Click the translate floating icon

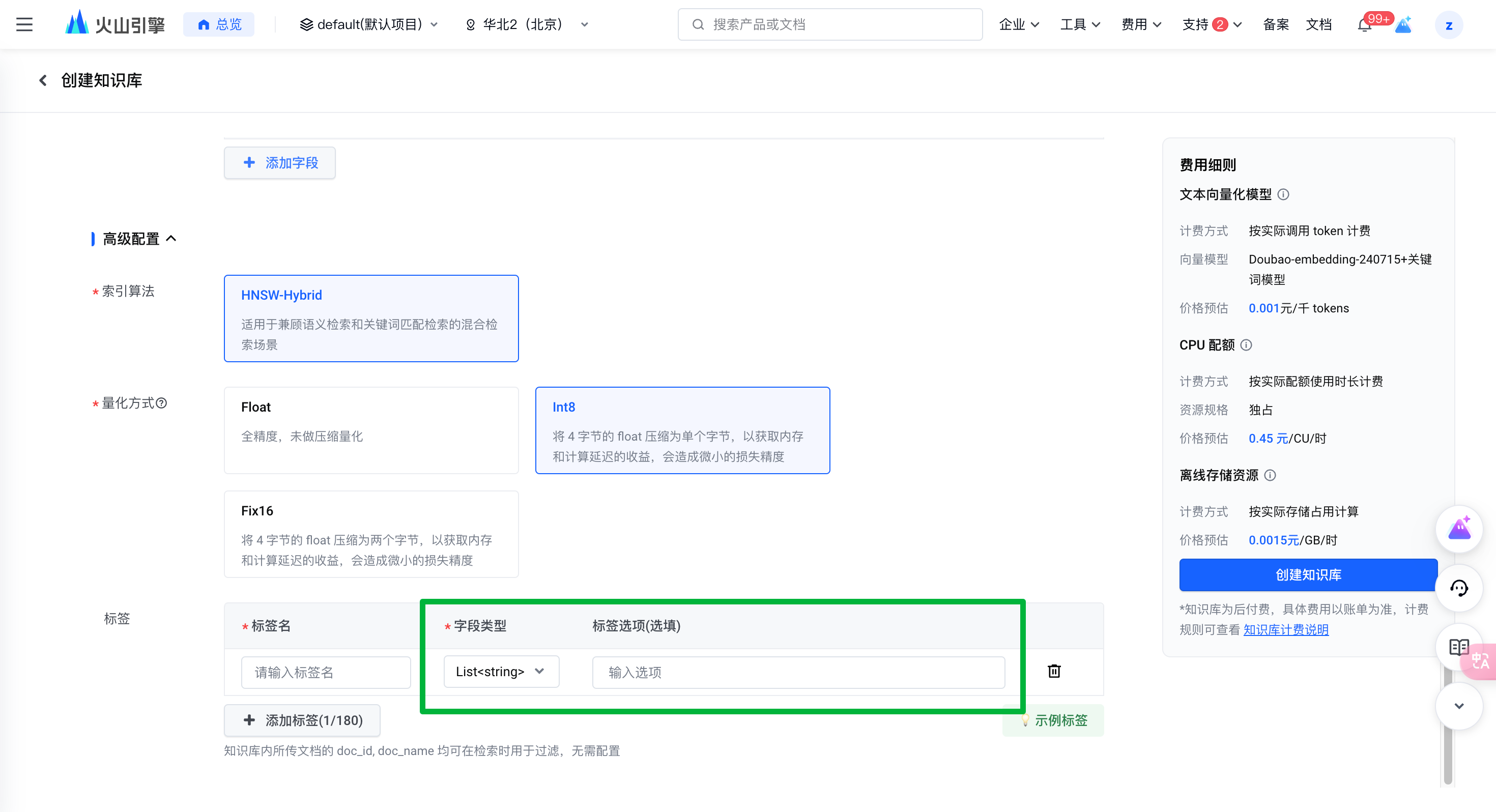tap(1480, 661)
